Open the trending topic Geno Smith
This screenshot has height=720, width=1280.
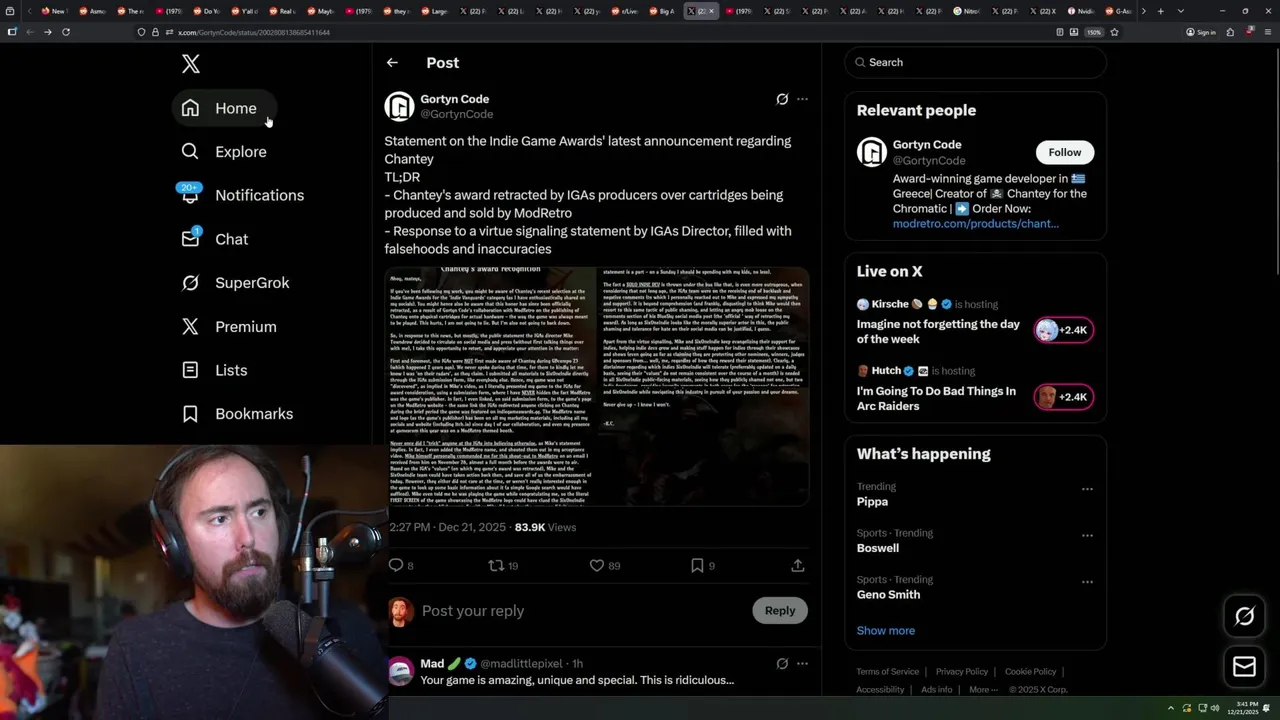point(888,594)
